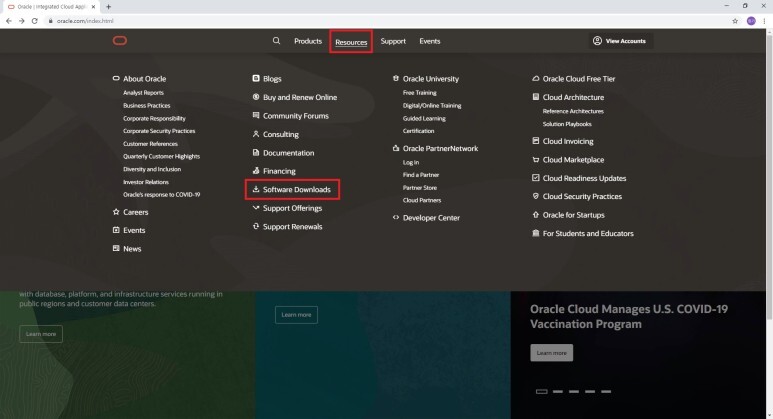The height and width of the screenshot is (419, 773).
Task: Open the Resources menu
Action: [351, 42]
